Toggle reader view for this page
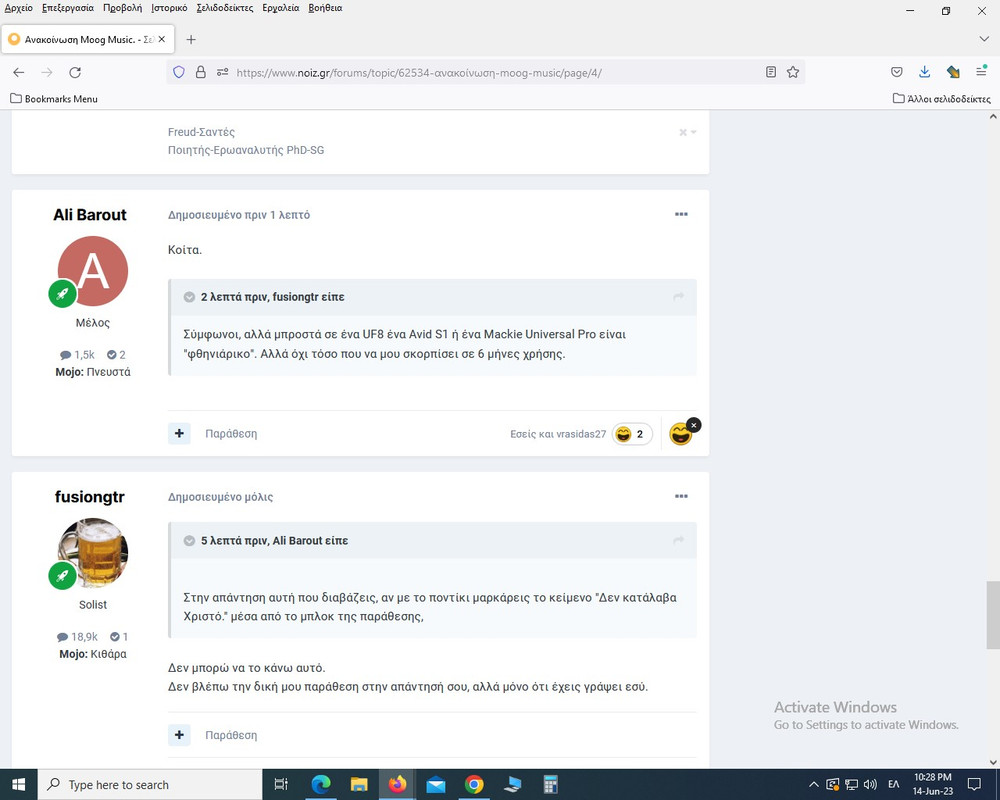Screen dimensions: 1000x800 pos(771,73)
